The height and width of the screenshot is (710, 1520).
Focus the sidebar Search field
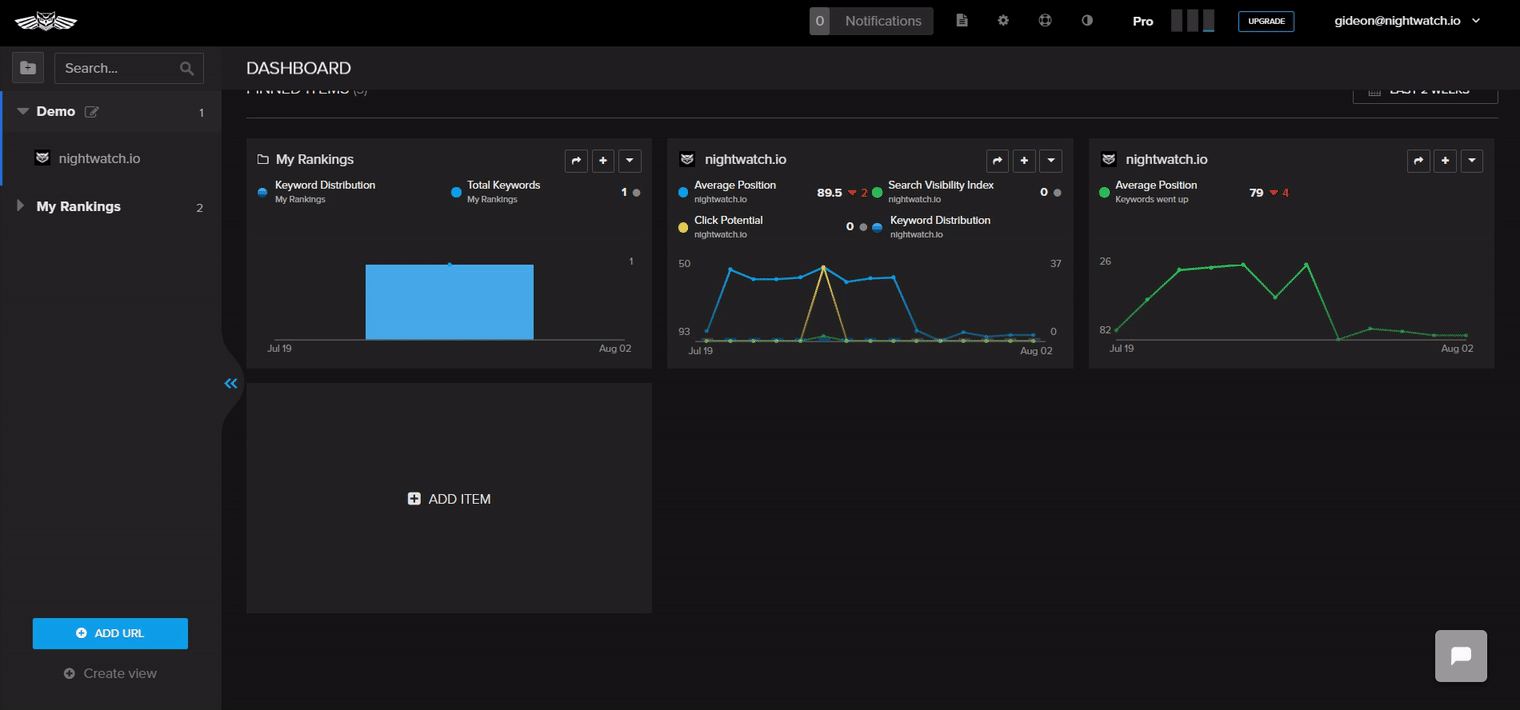click(x=129, y=68)
